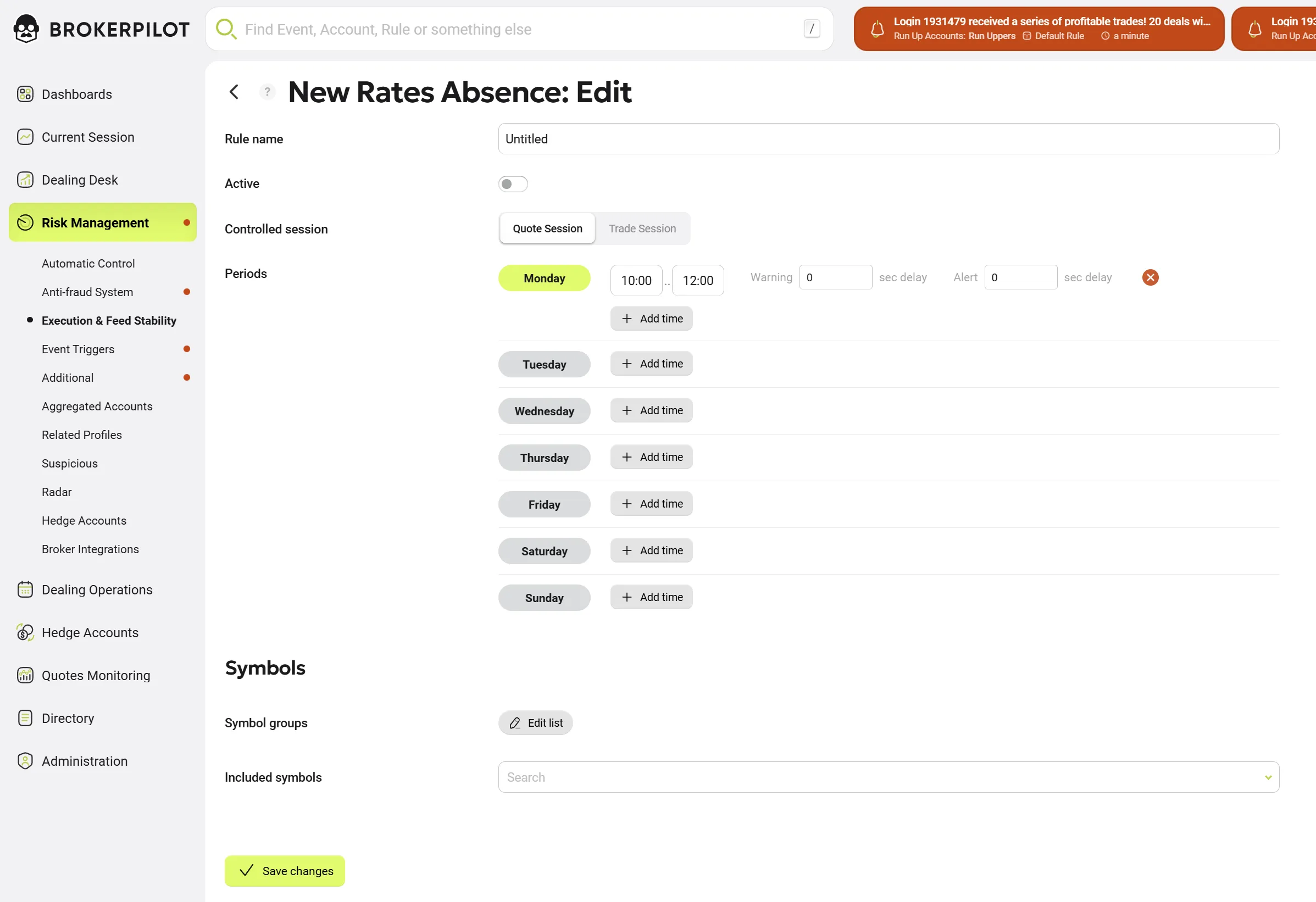Disable the Monday day pill
1316x902 pixels.
543,278
